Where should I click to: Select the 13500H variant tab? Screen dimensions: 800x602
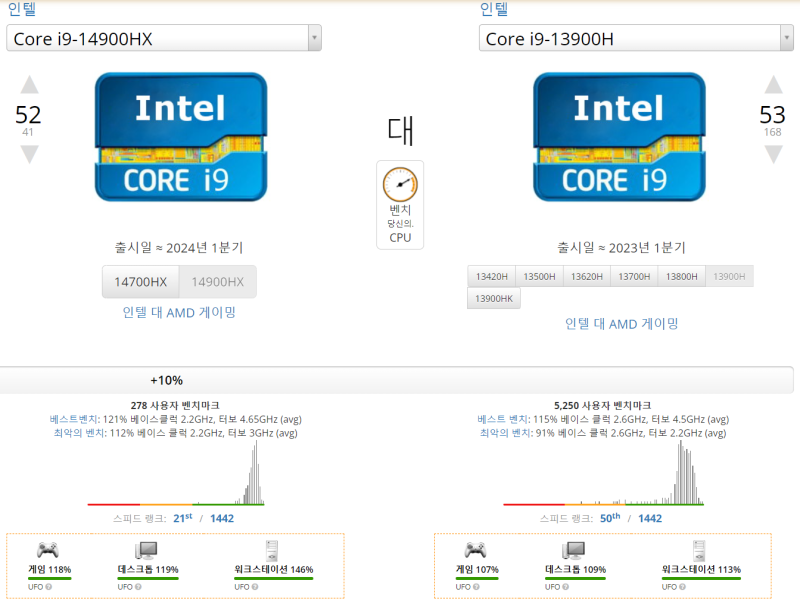click(539, 277)
